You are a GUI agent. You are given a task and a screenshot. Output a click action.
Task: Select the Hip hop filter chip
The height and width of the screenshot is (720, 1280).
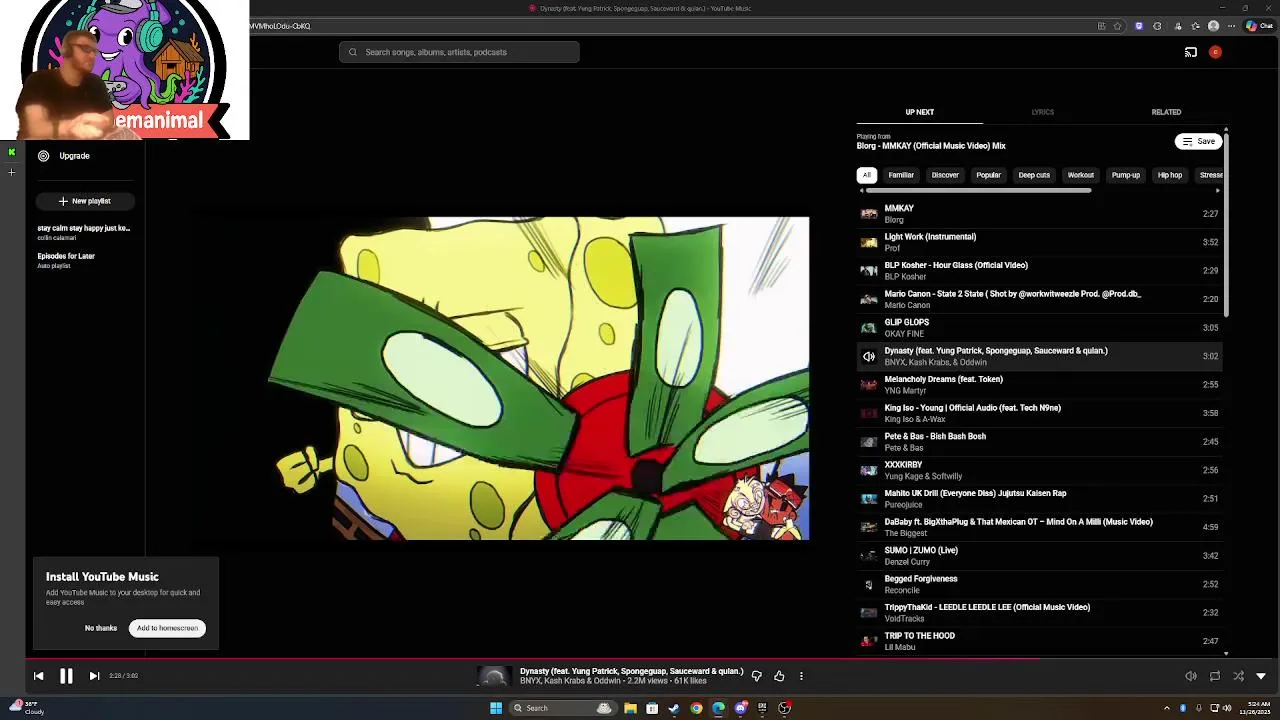(1169, 175)
